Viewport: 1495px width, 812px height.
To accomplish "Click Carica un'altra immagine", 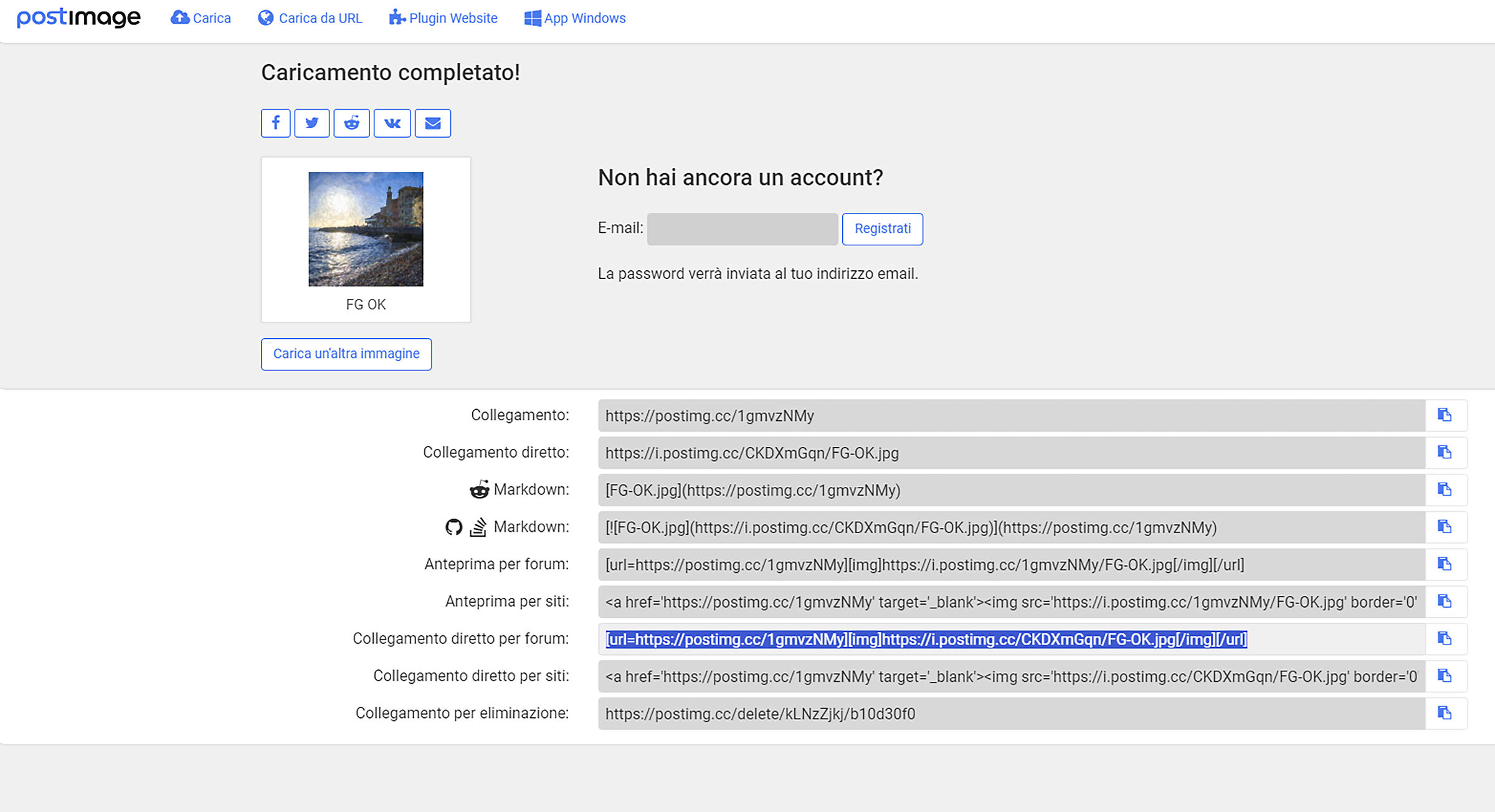I will (x=346, y=354).
